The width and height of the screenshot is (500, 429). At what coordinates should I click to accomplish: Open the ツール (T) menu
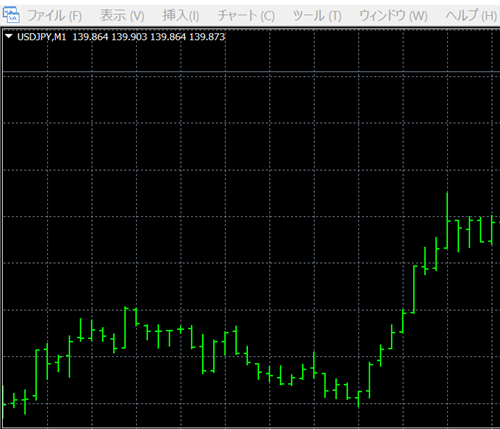tap(317, 16)
